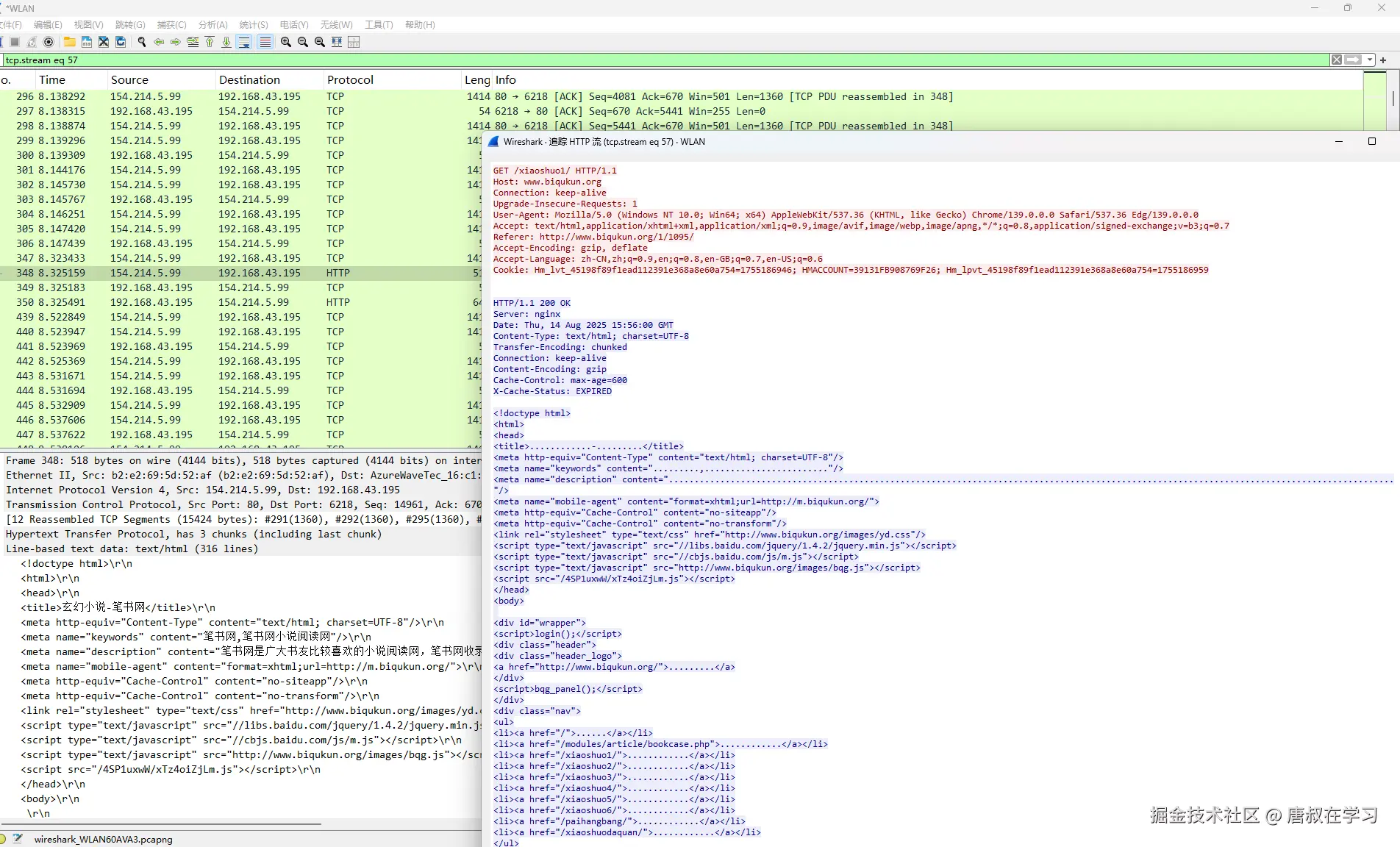Open the 统计(S) menu

[x=254, y=25]
